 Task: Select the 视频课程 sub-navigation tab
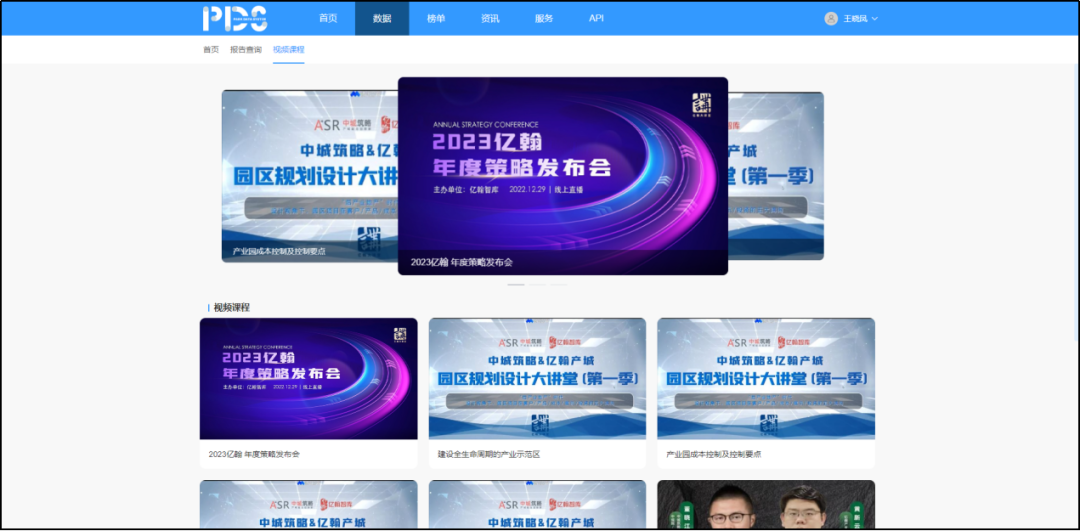pos(289,50)
